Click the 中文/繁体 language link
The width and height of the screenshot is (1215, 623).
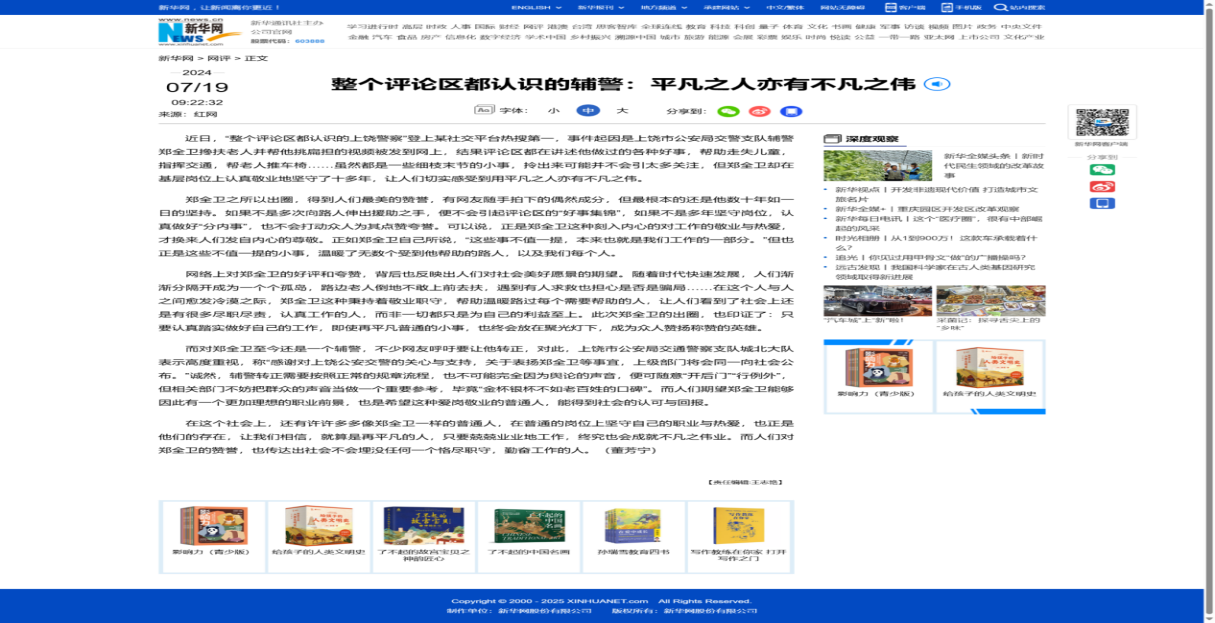pyautogui.click(x=784, y=7)
